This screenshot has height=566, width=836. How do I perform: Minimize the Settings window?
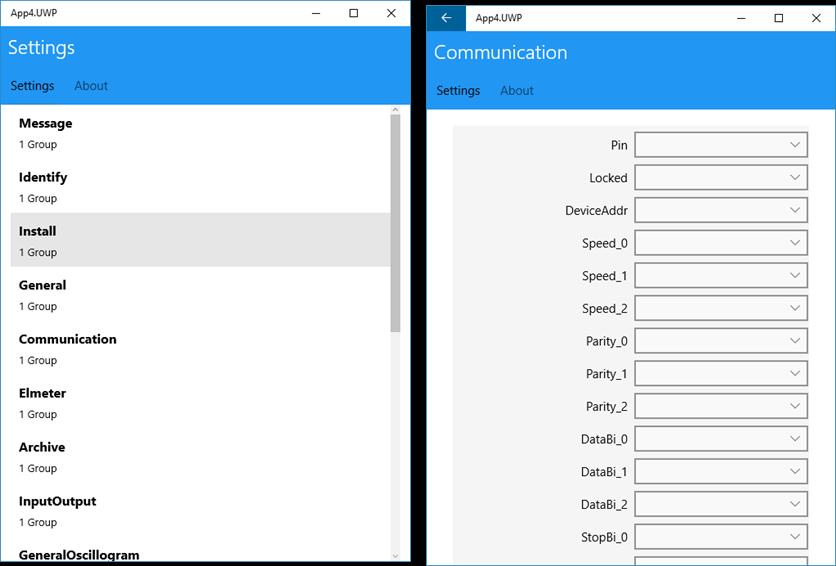click(316, 13)
